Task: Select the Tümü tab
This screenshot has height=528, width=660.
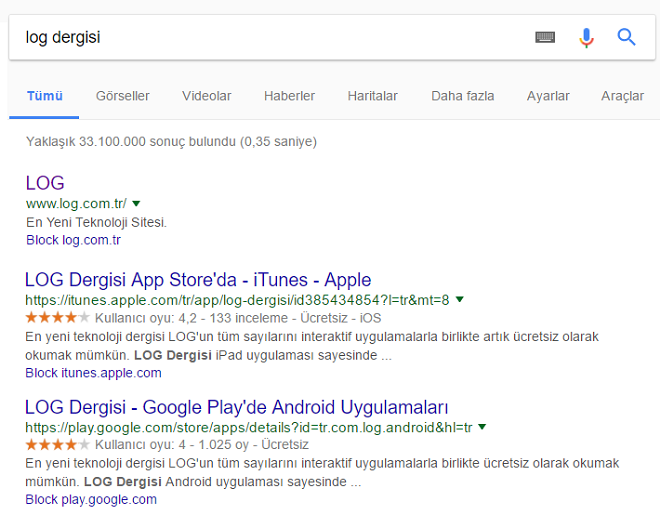Action: pos(45,96)
